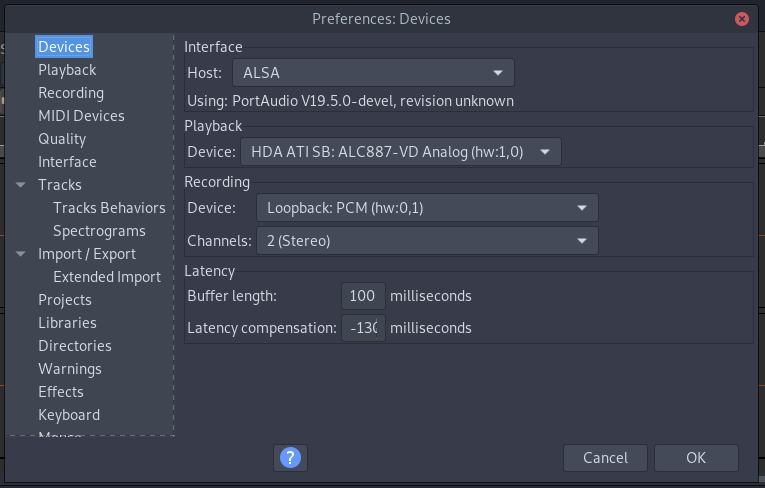Select Warnings category

[70, 369]
